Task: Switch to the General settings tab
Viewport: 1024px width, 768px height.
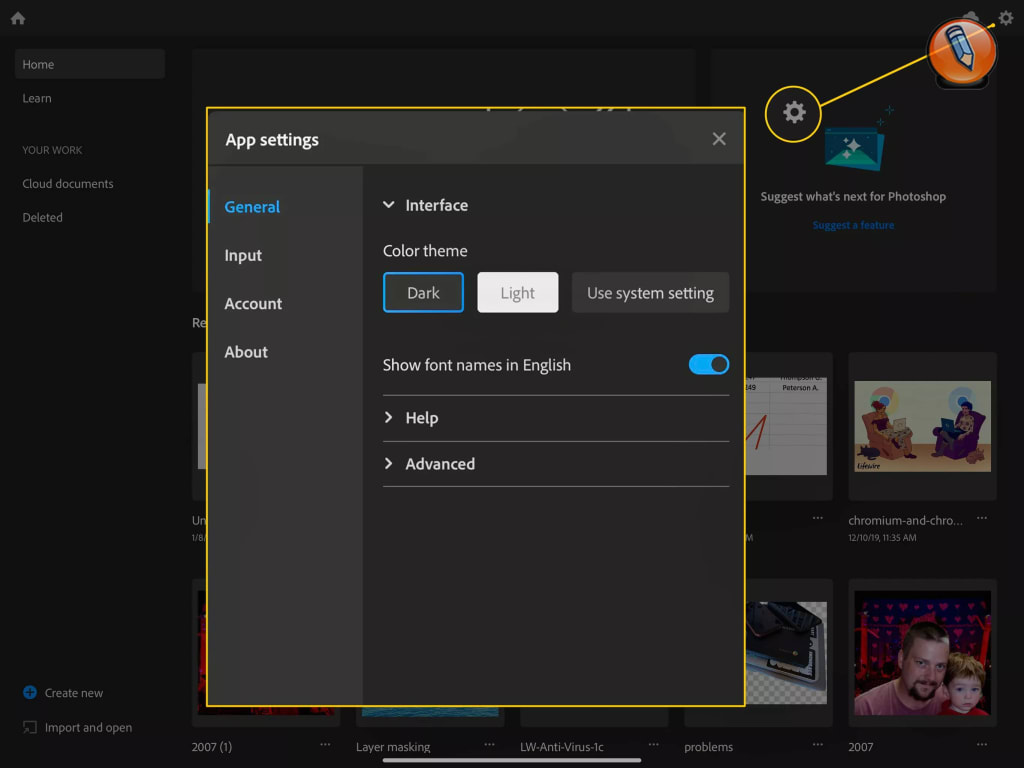Action: 252,207
